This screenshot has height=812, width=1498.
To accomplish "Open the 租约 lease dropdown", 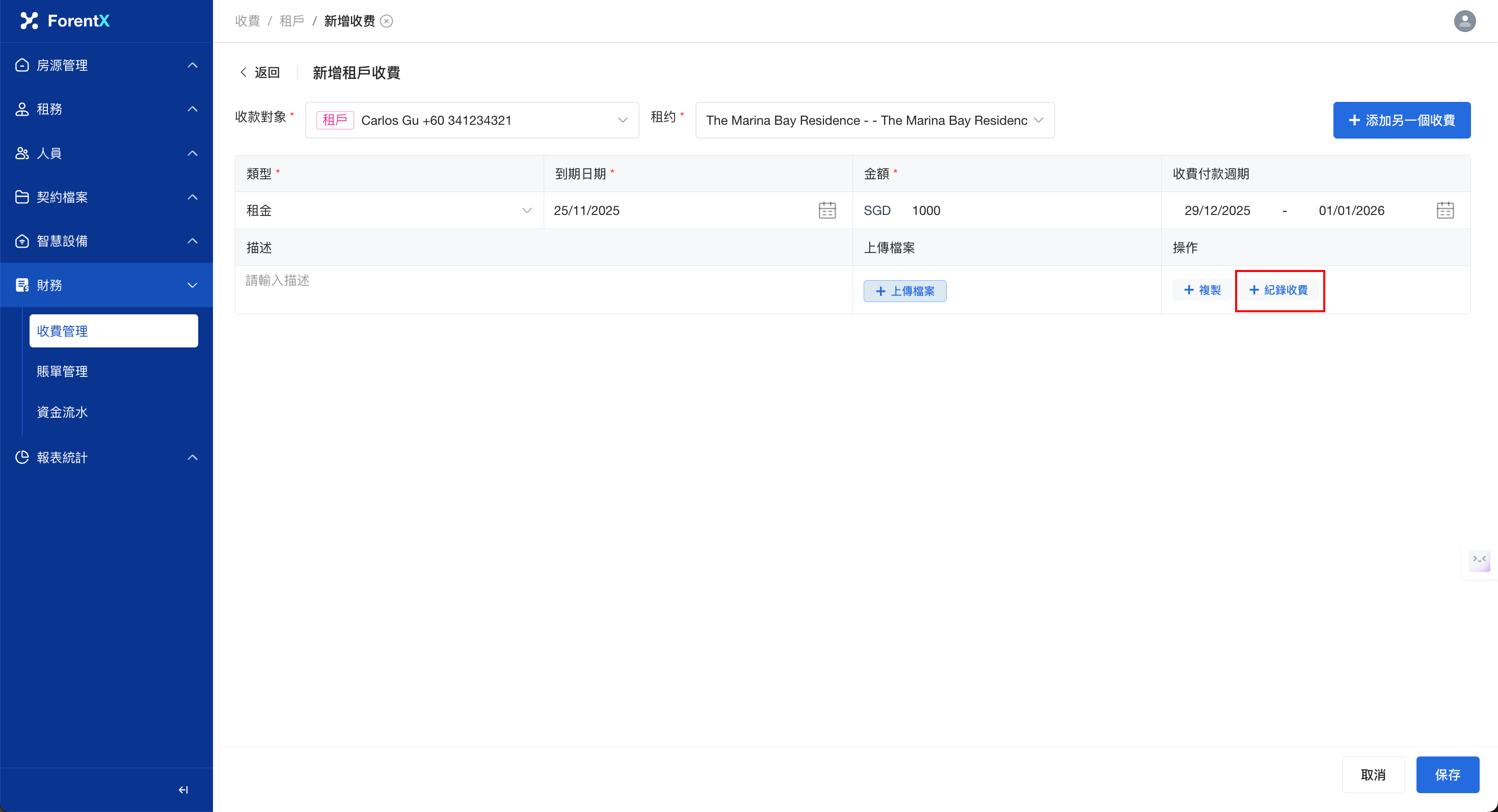I will point(874,120).
